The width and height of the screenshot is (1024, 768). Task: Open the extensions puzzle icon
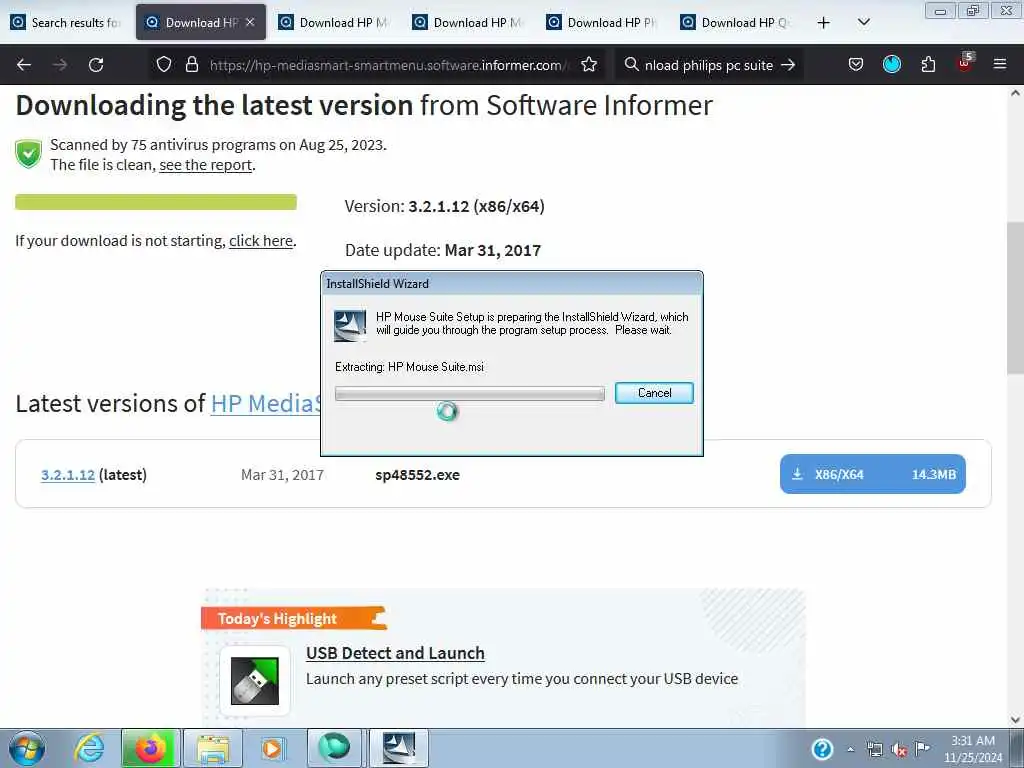coord(928,65)
